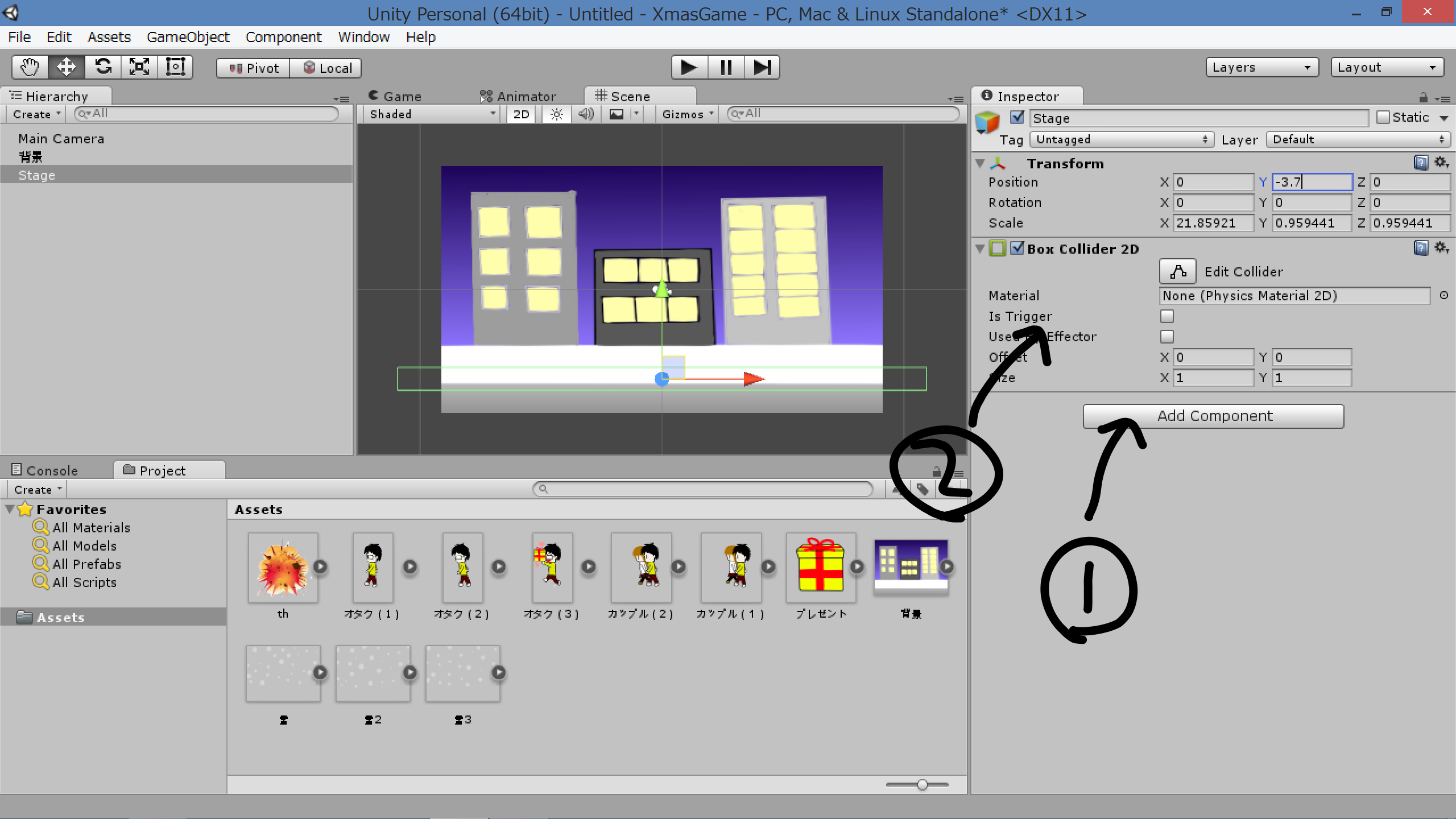Toggle scene audio speaker icon
Viewport: 1456px width, 819px height.
point(586,114)
